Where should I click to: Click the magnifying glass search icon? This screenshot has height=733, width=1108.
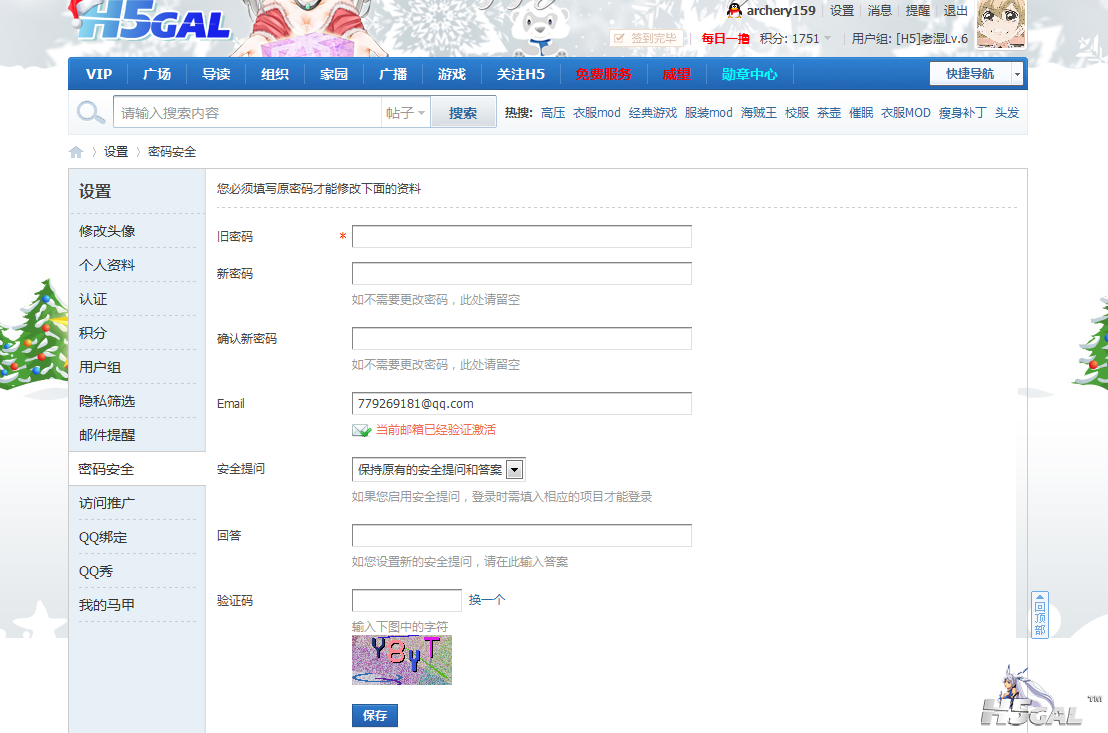tap(91, 113)
